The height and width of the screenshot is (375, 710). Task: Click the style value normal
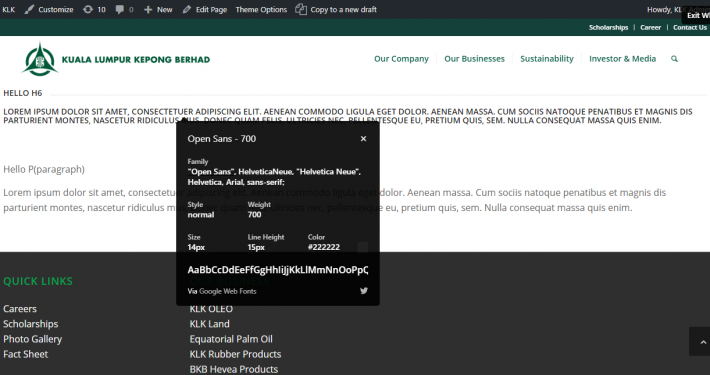[201, 215]
